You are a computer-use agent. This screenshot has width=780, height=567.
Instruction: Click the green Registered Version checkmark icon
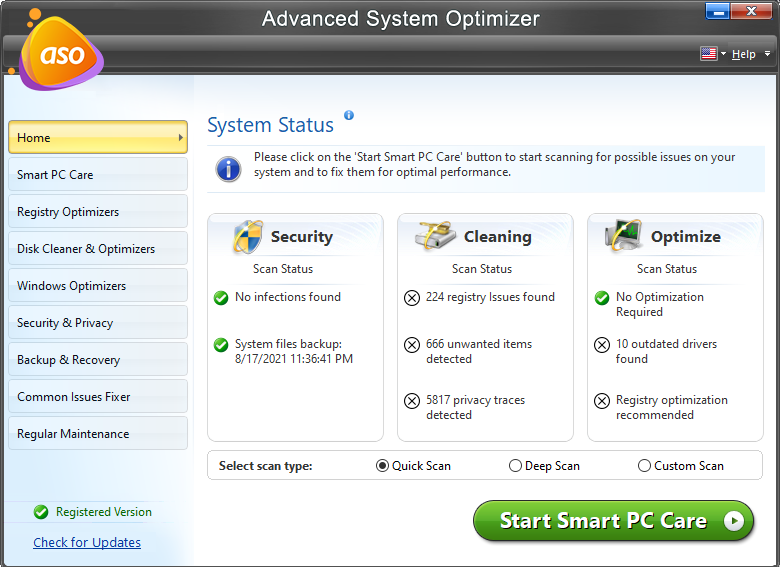point(41,512)
